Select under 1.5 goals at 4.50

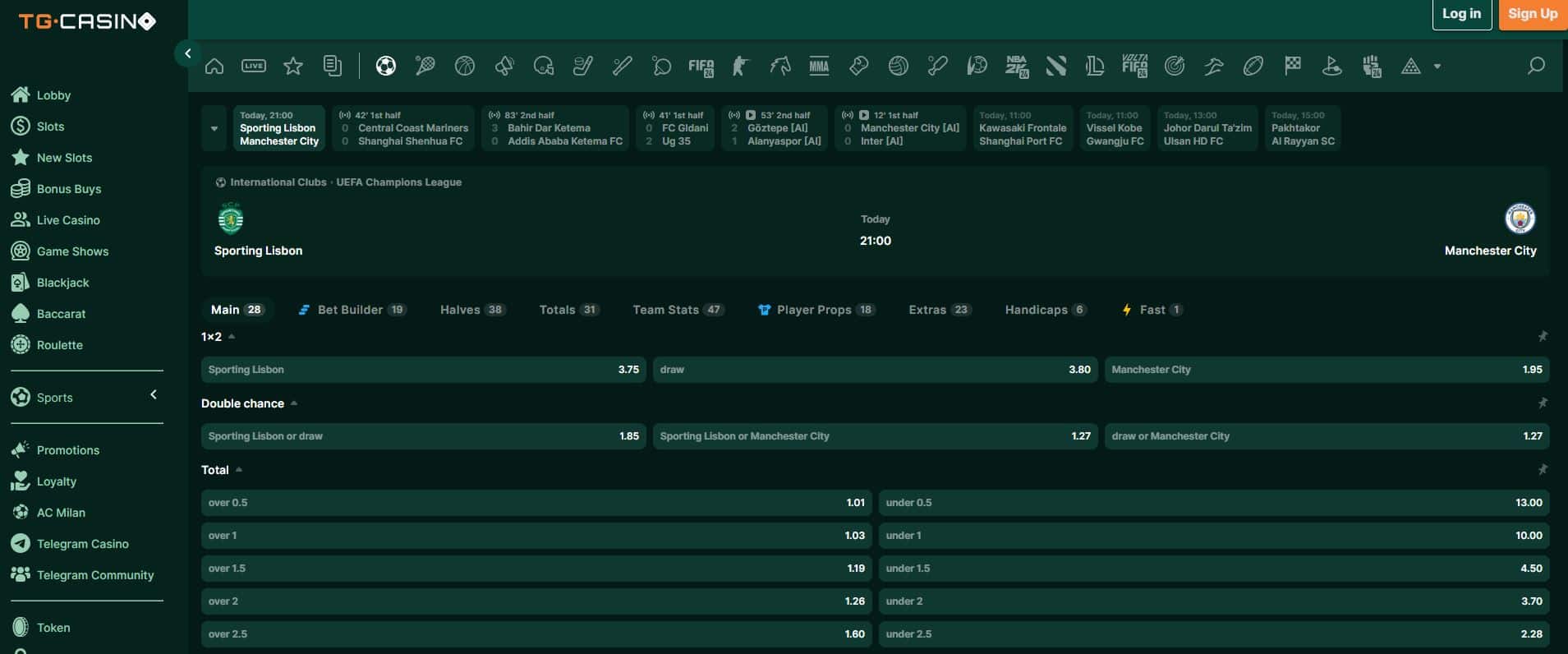tap(1214, 569)
